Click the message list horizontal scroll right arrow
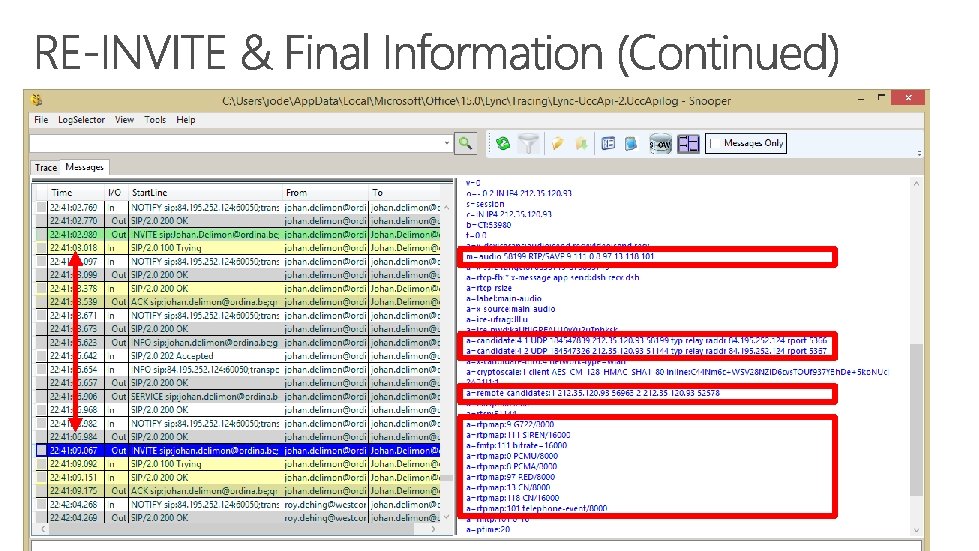979x551 pixels. [433, 529]
